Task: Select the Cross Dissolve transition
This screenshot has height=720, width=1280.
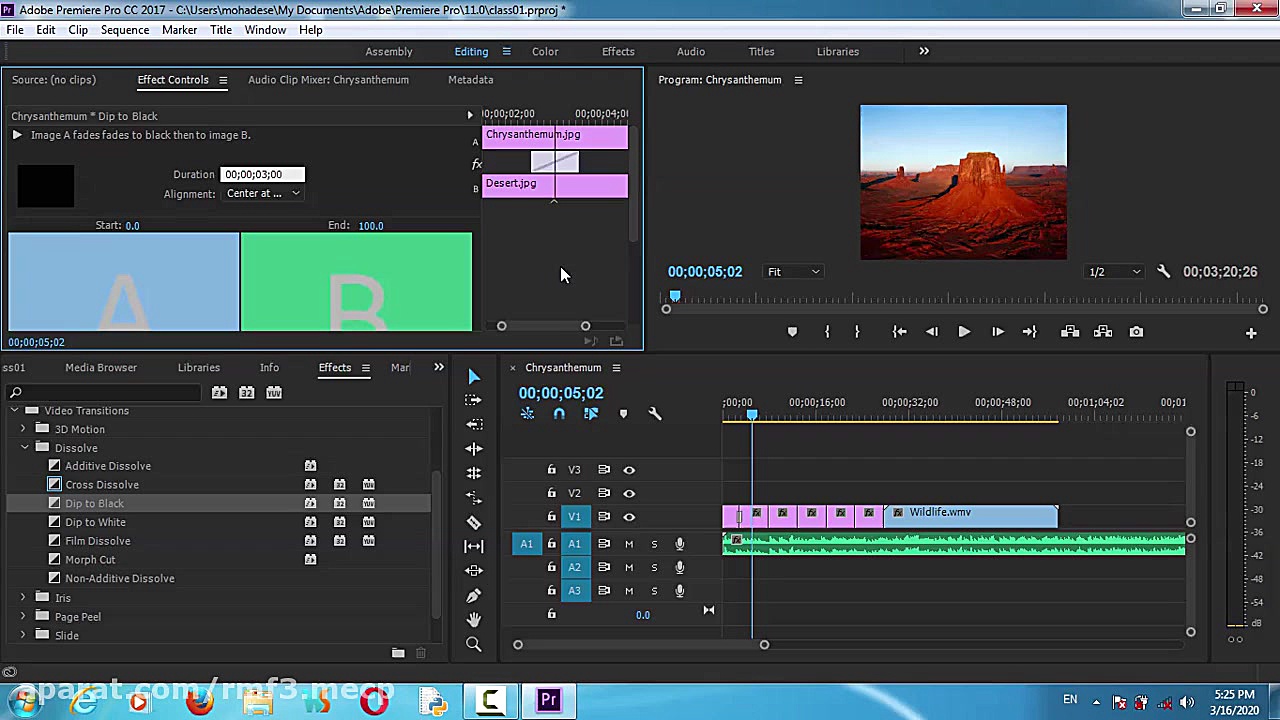Action: point(101,485)
